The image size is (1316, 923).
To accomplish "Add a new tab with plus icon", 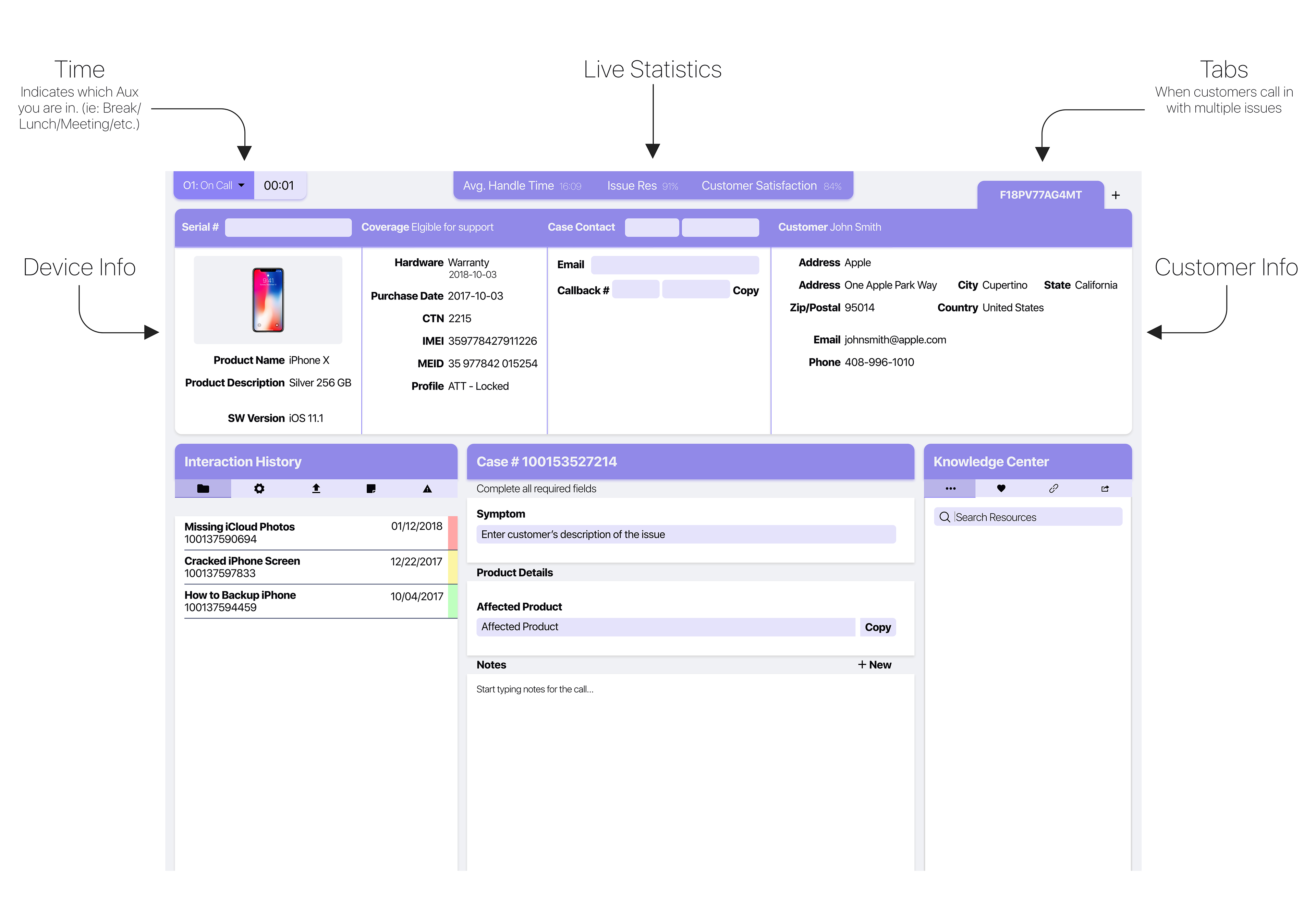I will coord(1116,195).
